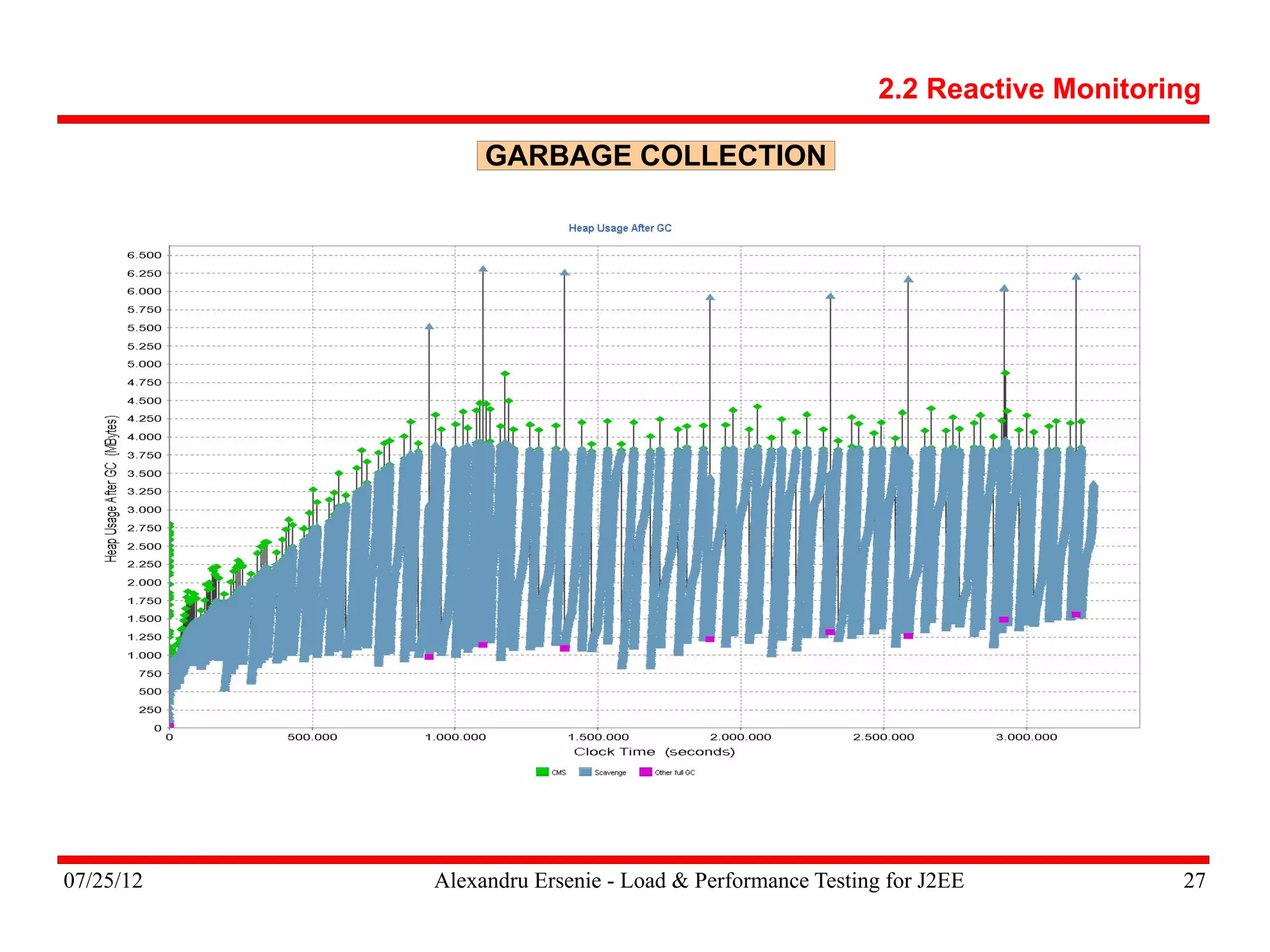The image size is (1270, 952).
Task: Click the magenta full GC marker below the 5.500 spike
Action: click(429, 657)
